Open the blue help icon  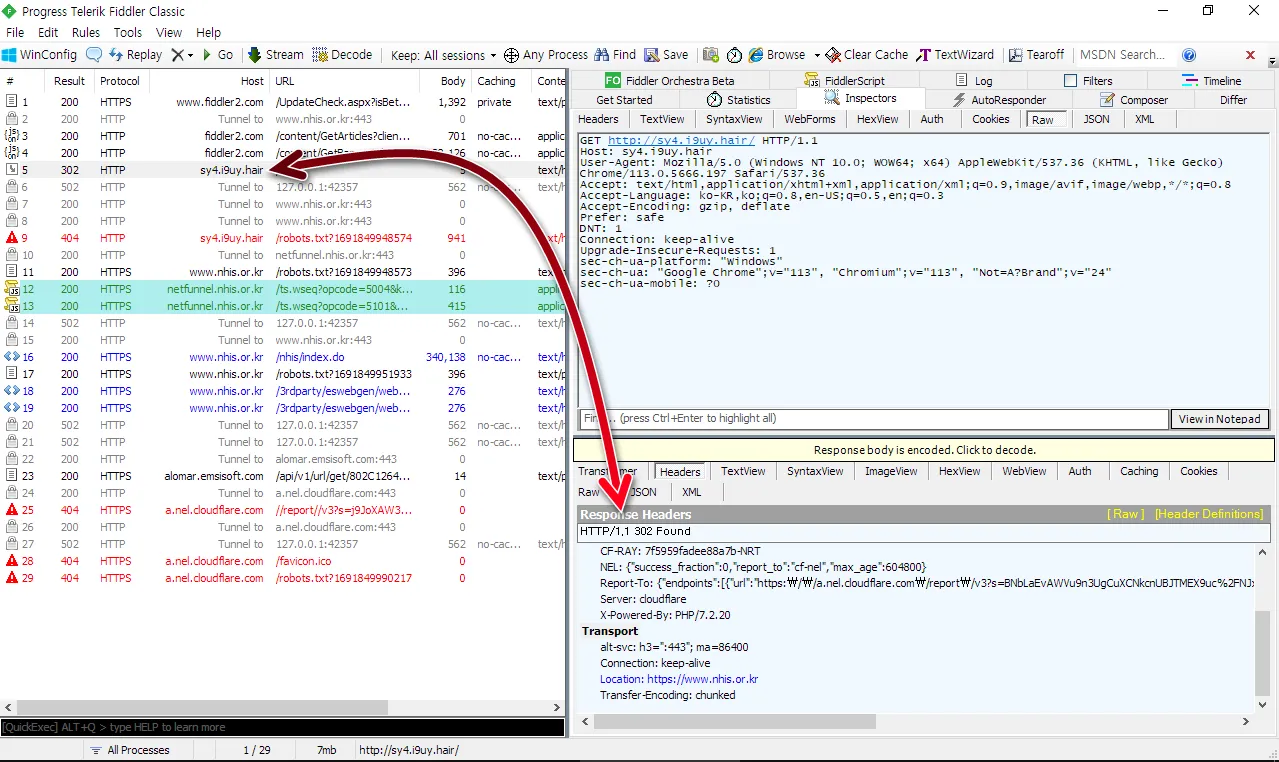[x=1189, y=55]
